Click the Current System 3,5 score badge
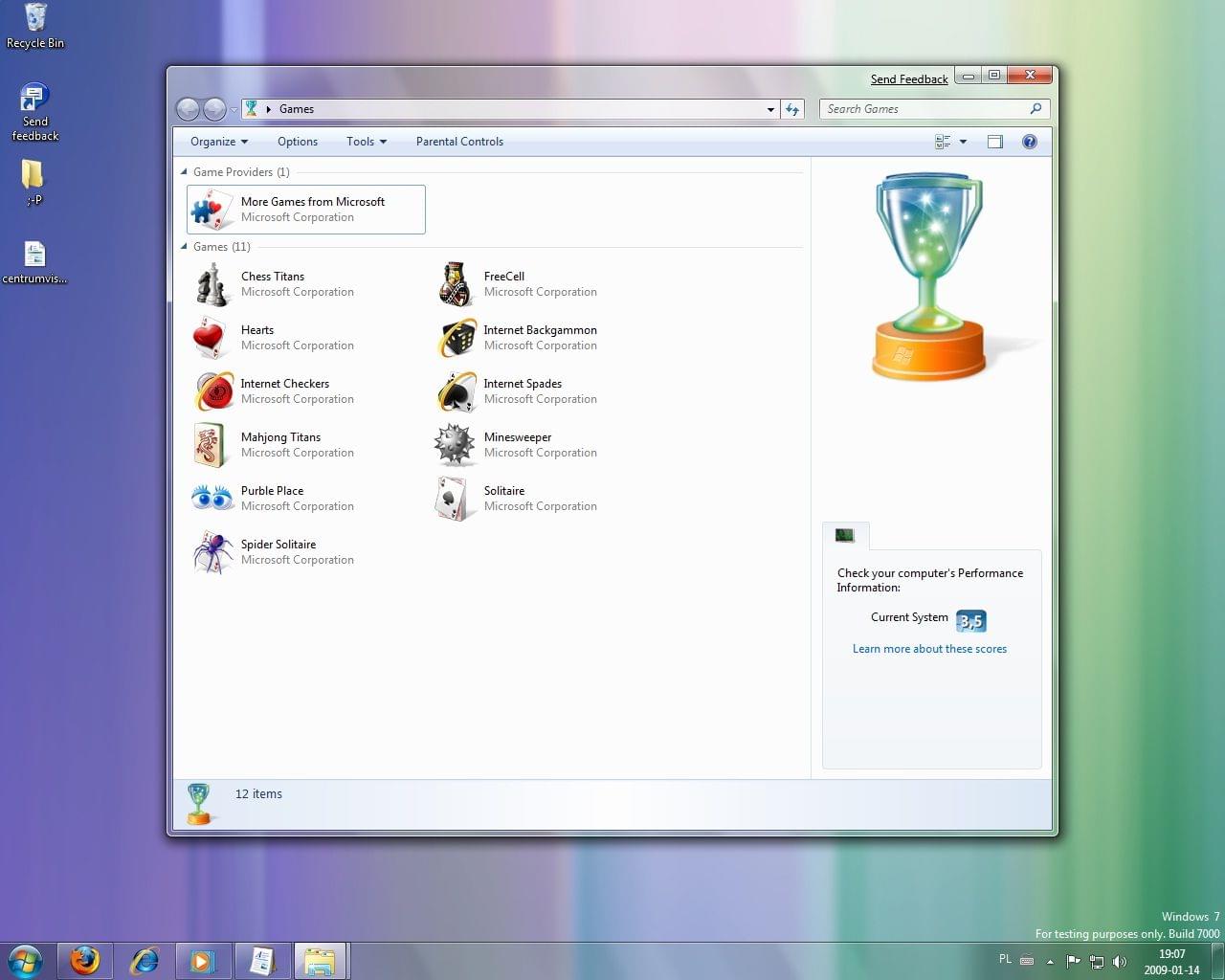 (970, 621)
